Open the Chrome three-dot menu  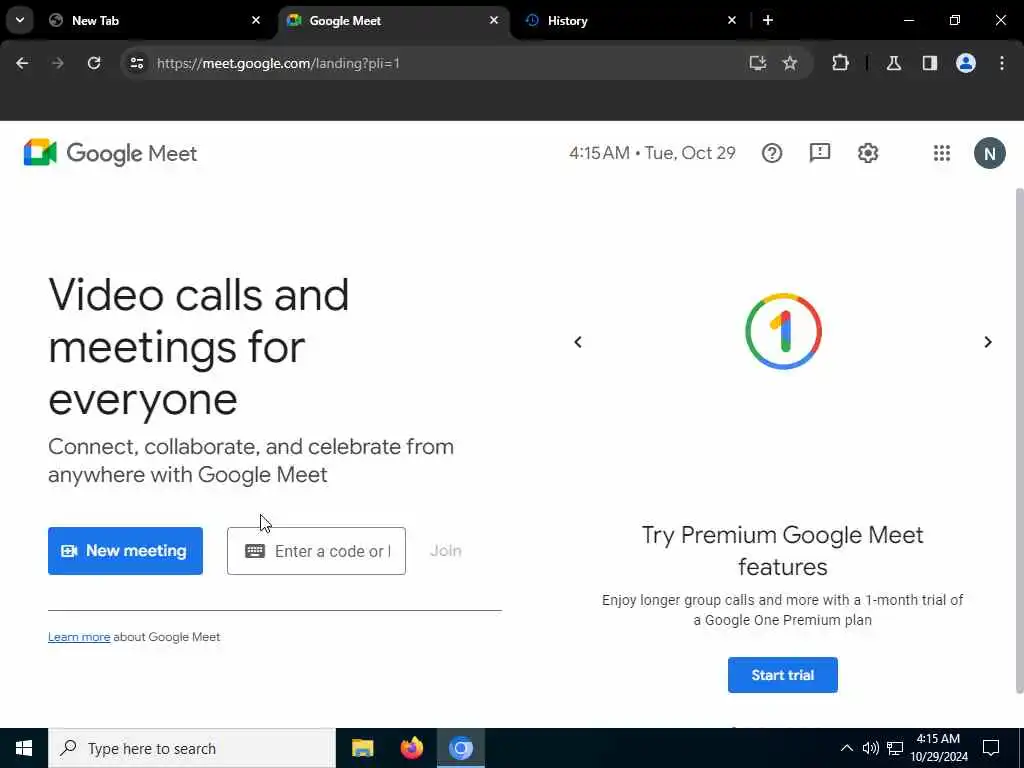click(1002, 63)
